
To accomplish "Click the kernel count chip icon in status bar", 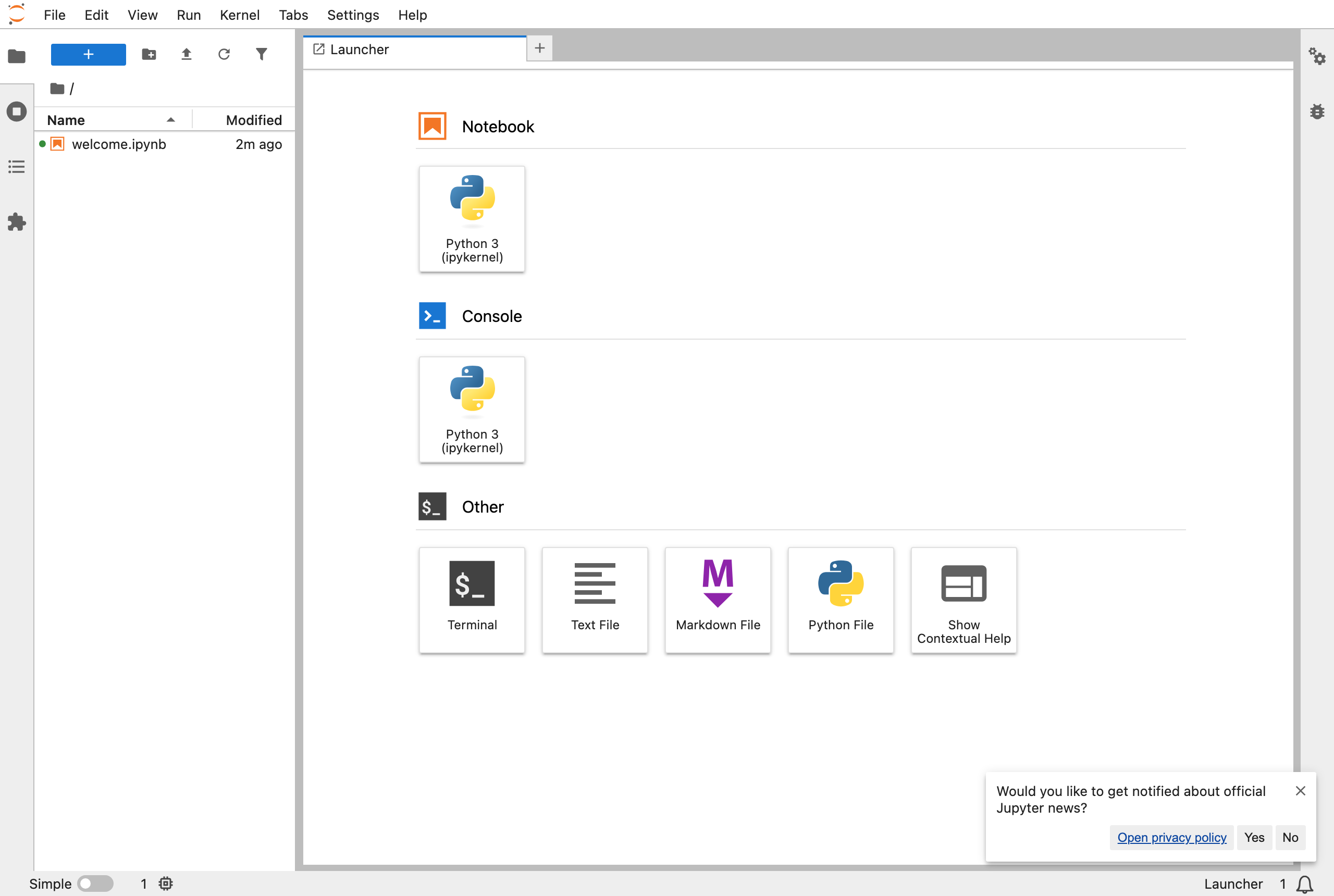I will [166, 883].
